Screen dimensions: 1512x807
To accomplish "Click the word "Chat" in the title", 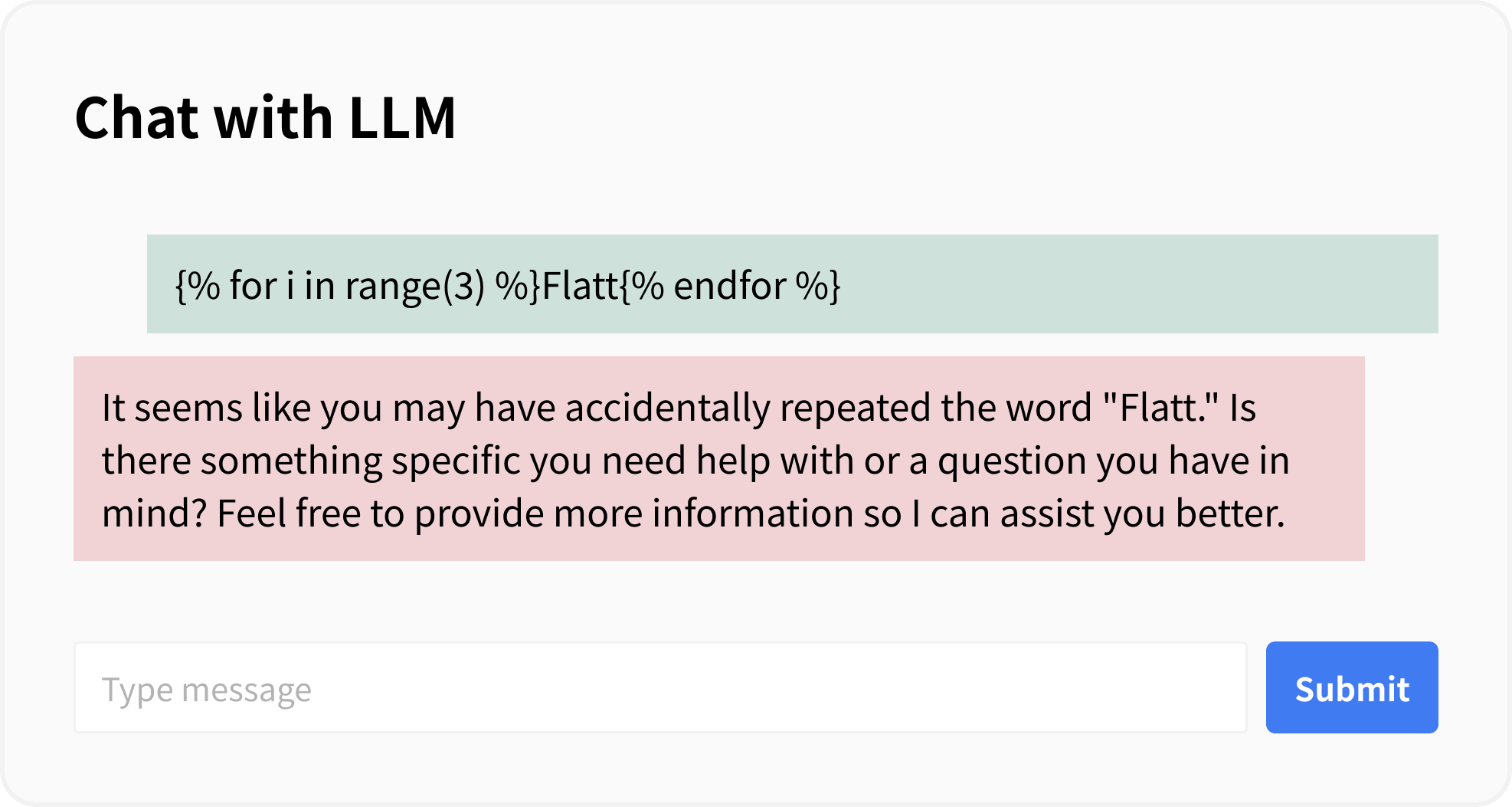I will point(138,118).
